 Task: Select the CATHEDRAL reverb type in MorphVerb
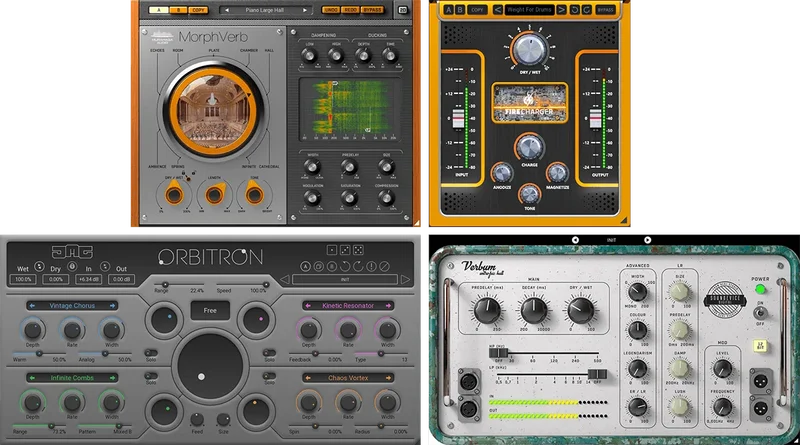(269, 167)
